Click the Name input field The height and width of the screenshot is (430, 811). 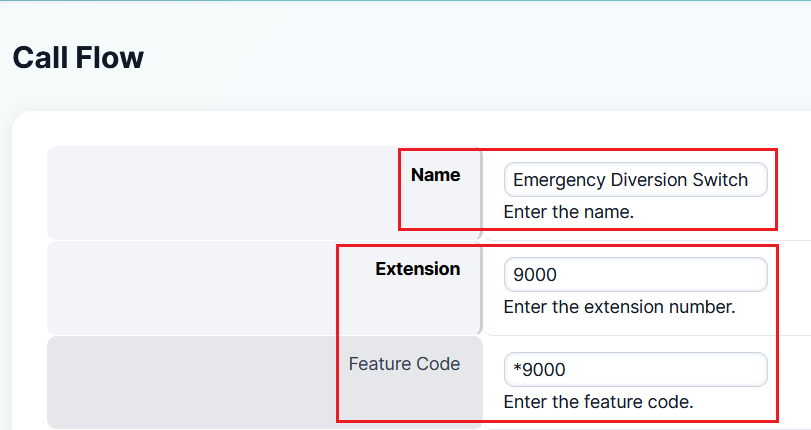click(x=635, y=180)
